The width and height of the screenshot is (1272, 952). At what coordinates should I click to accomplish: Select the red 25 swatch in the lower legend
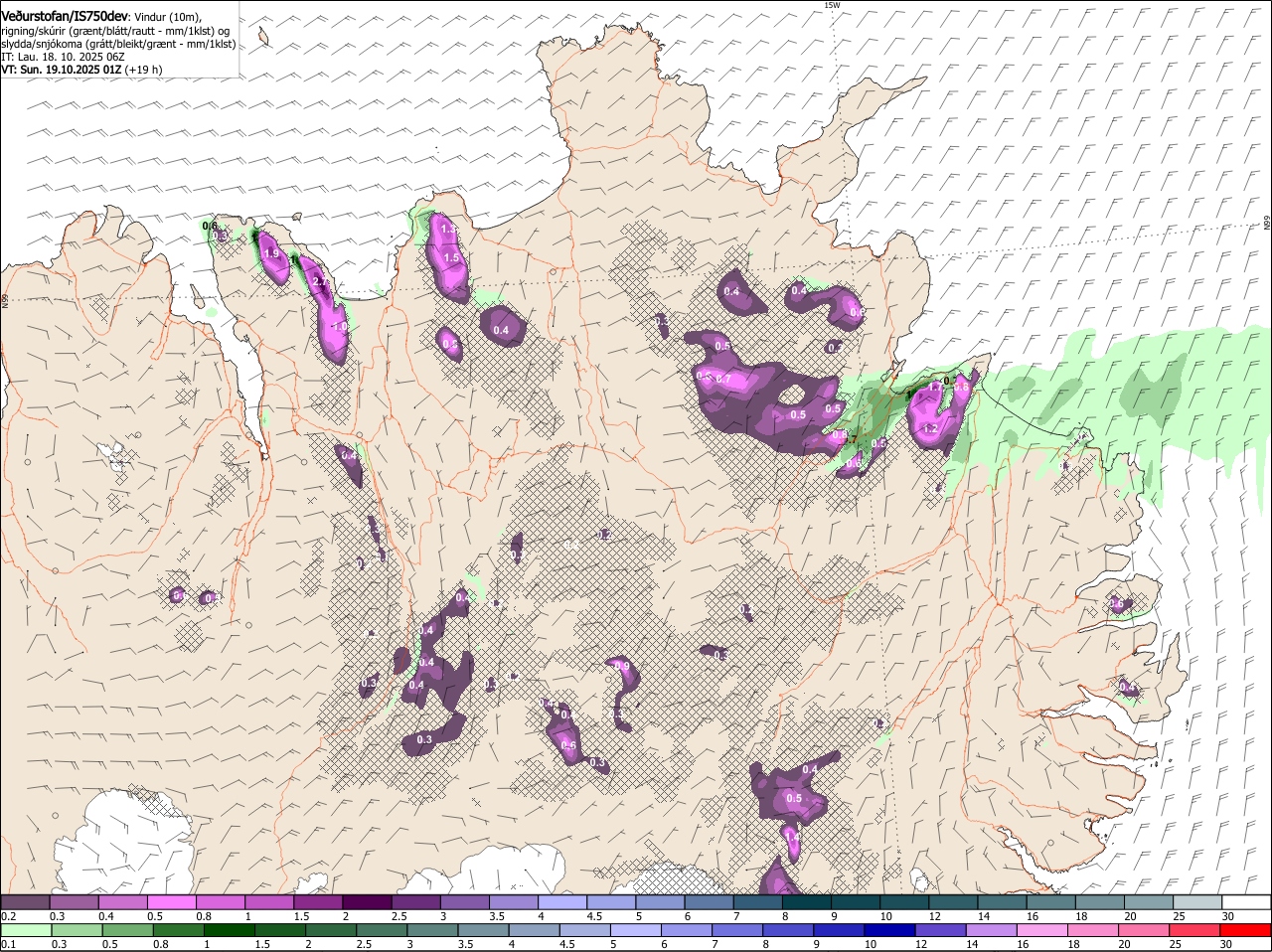pos(1194,930)
